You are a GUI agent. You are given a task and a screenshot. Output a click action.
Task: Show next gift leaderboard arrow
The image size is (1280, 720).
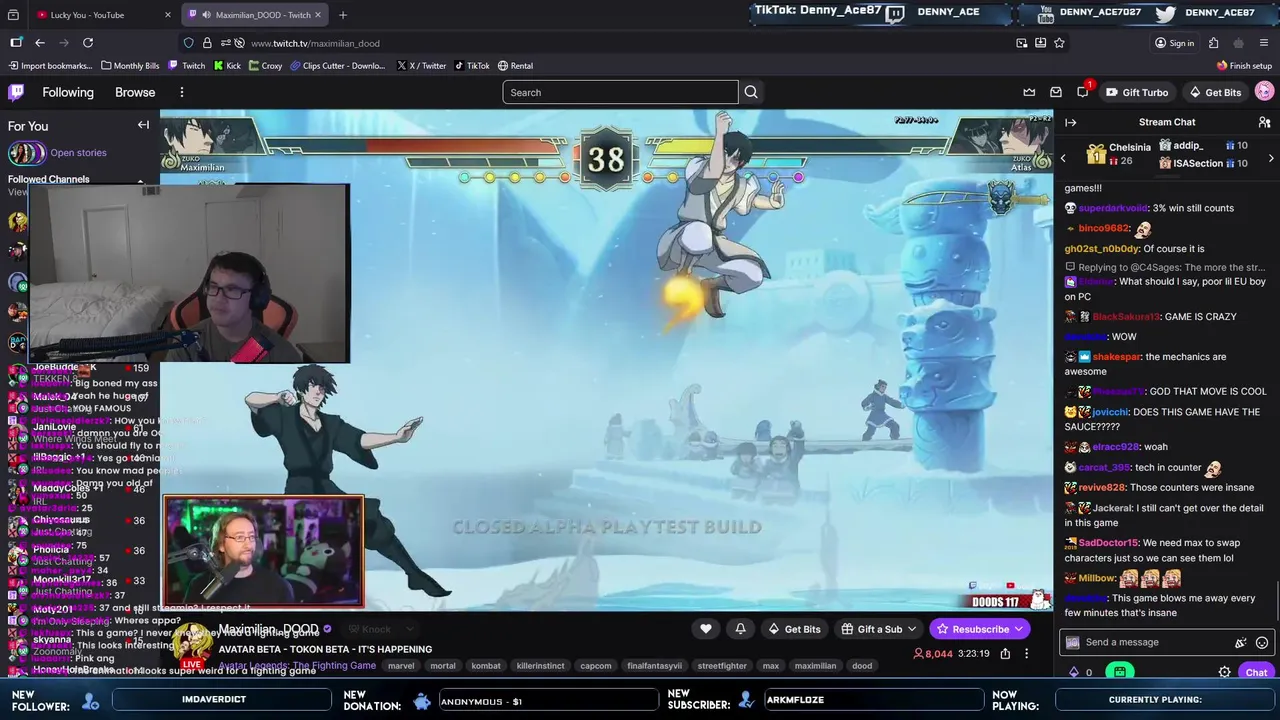click(x=1271, y=158)
